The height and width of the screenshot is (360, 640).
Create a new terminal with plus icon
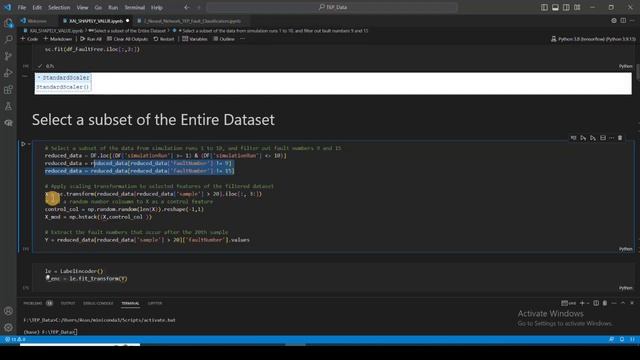pos(582,303)
